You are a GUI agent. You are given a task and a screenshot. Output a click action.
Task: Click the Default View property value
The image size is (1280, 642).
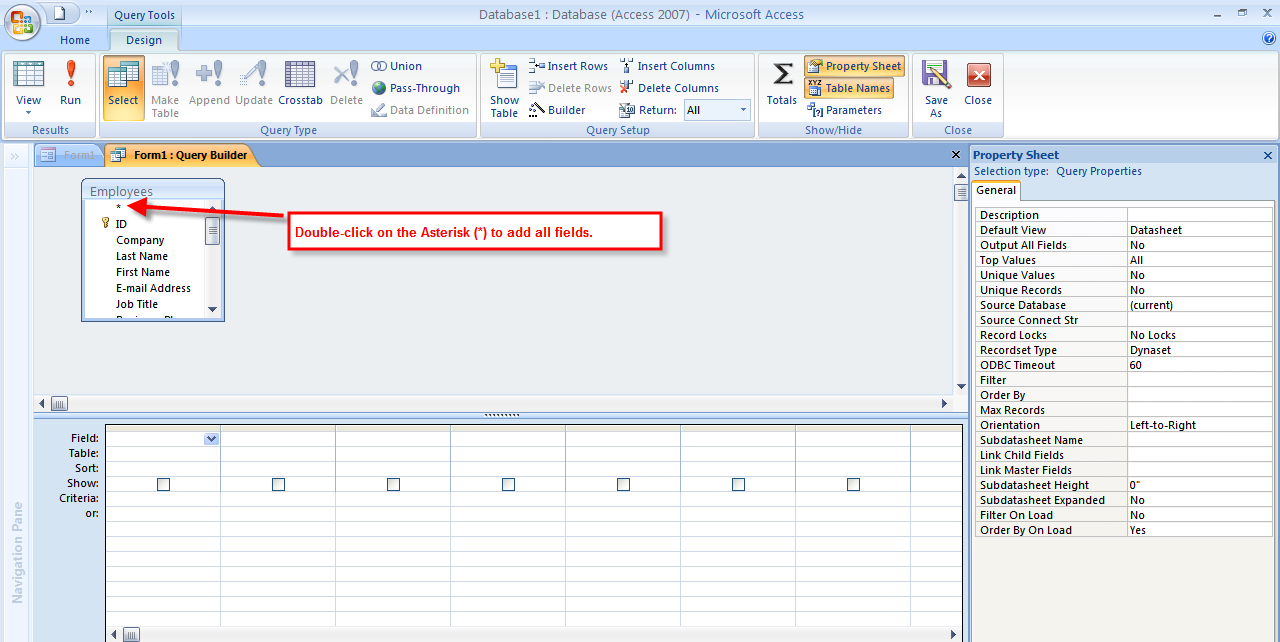pyautogui.click(x=1201, y=230)
